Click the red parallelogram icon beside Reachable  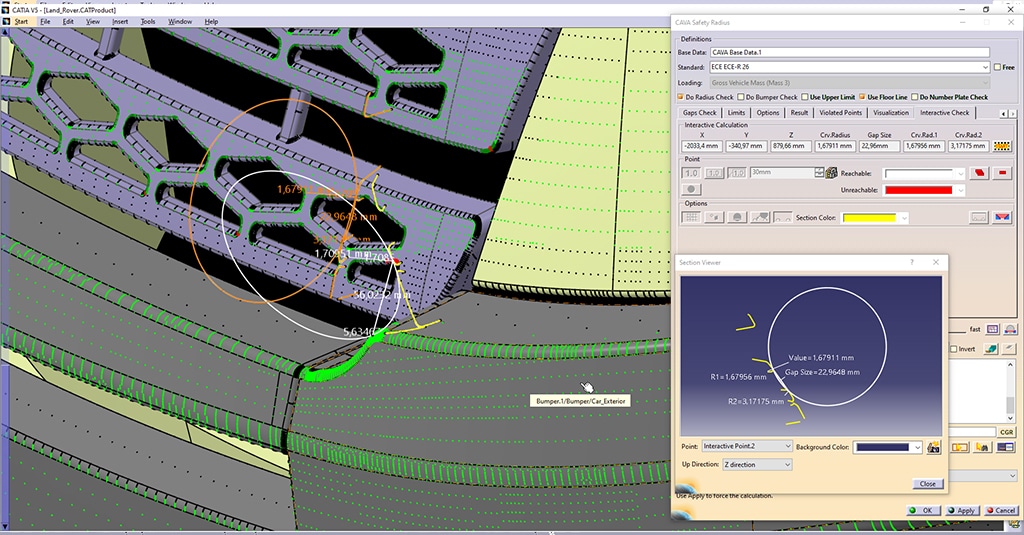click(978, 173)
